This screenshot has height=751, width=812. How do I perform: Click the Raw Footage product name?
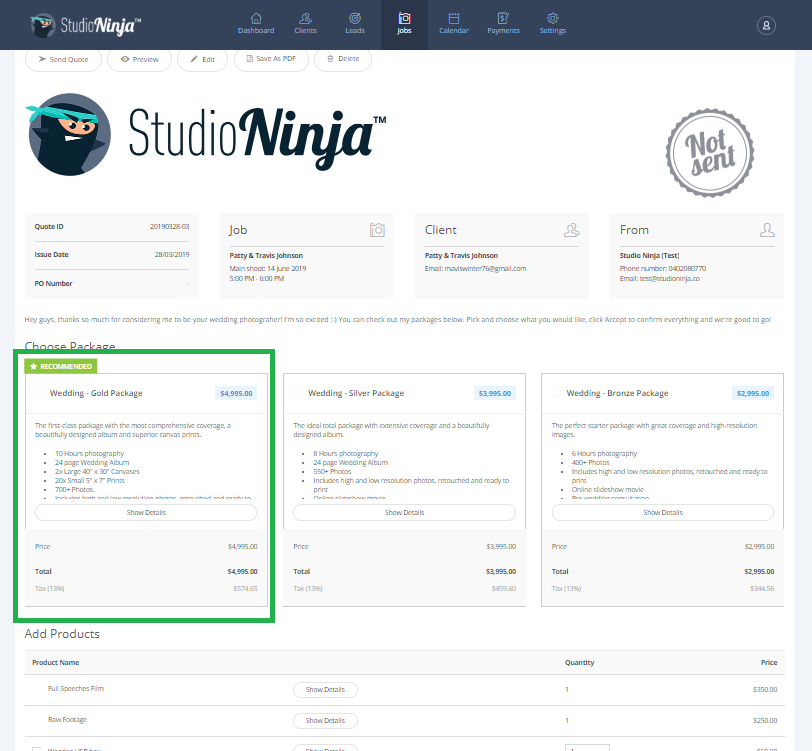[x=67, y=719]
